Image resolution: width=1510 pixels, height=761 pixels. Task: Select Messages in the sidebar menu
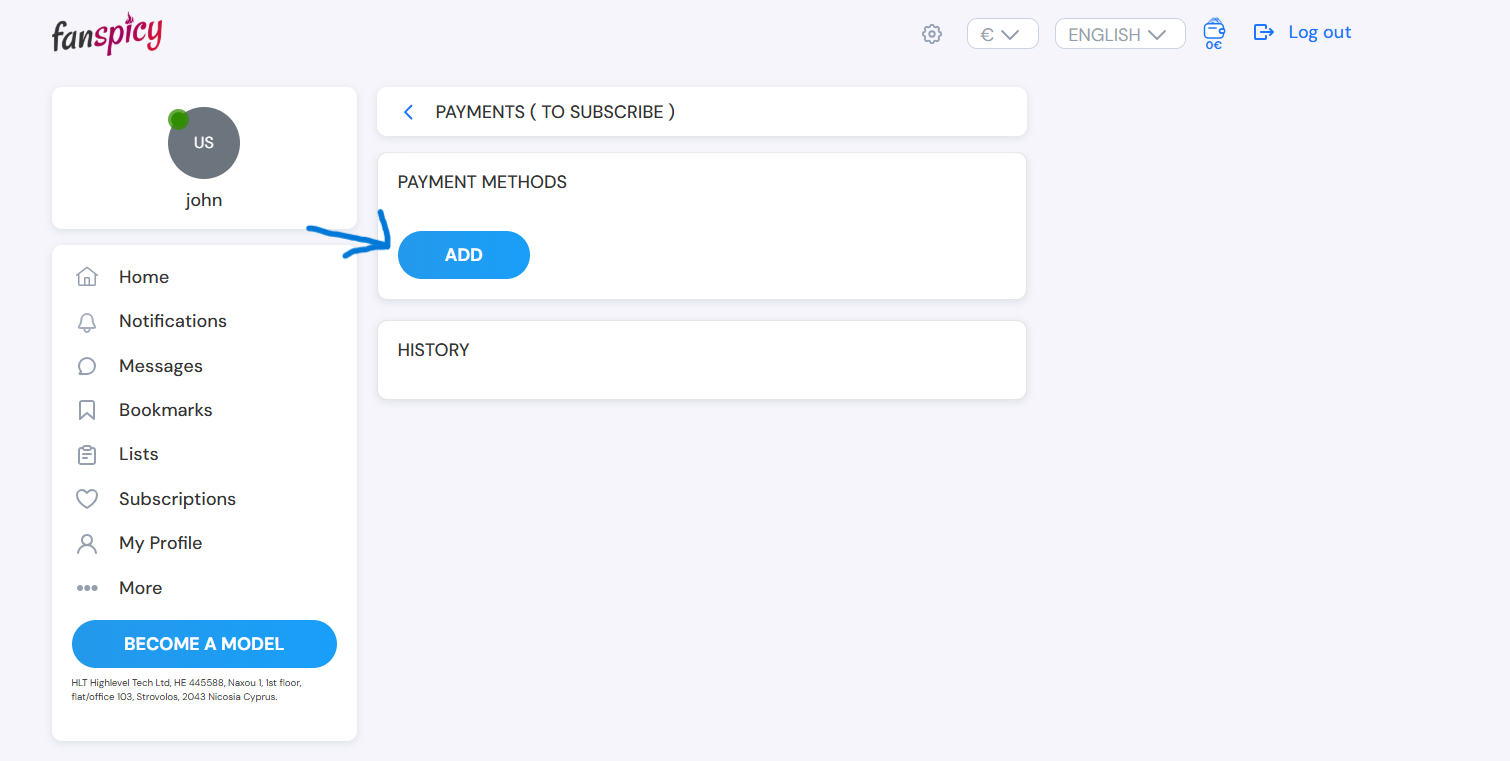[160, 366]
